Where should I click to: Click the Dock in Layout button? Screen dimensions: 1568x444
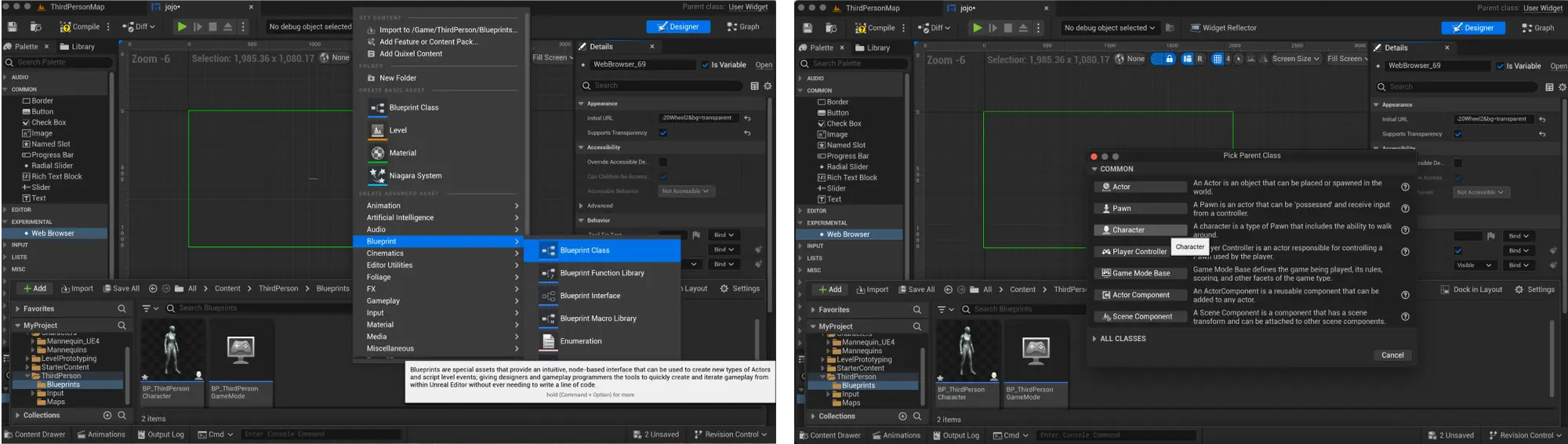point(1472,289)
